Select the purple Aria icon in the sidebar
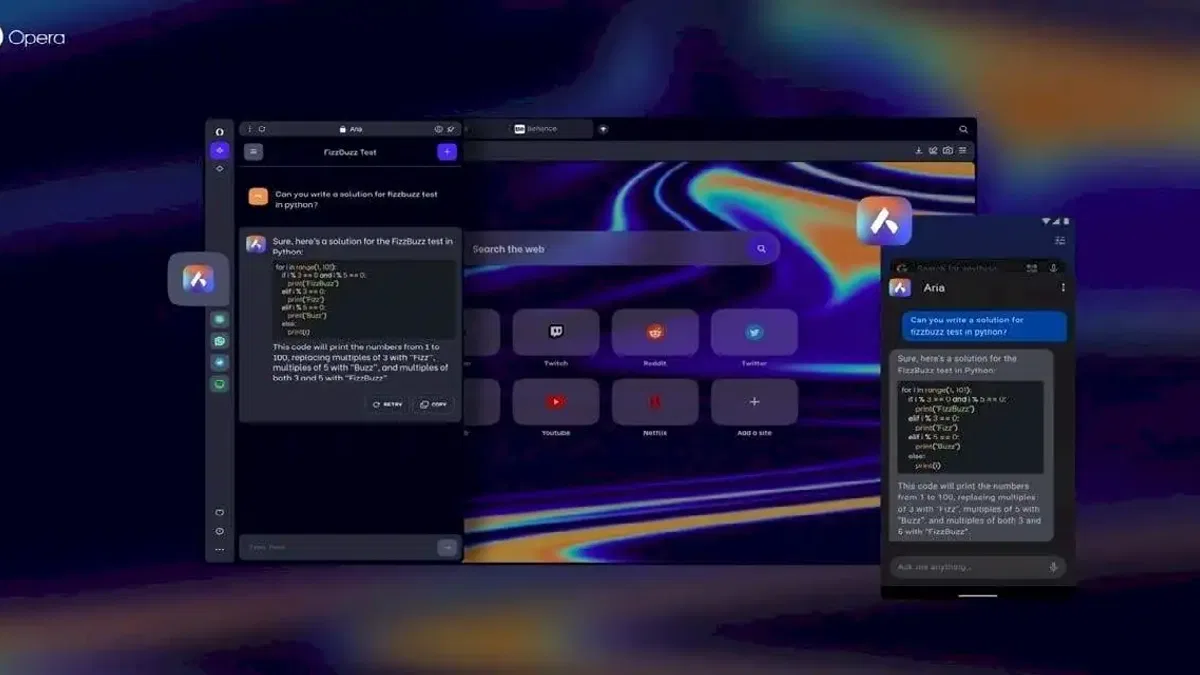This screenshot has height=675, width=1200. click(220, 150)
